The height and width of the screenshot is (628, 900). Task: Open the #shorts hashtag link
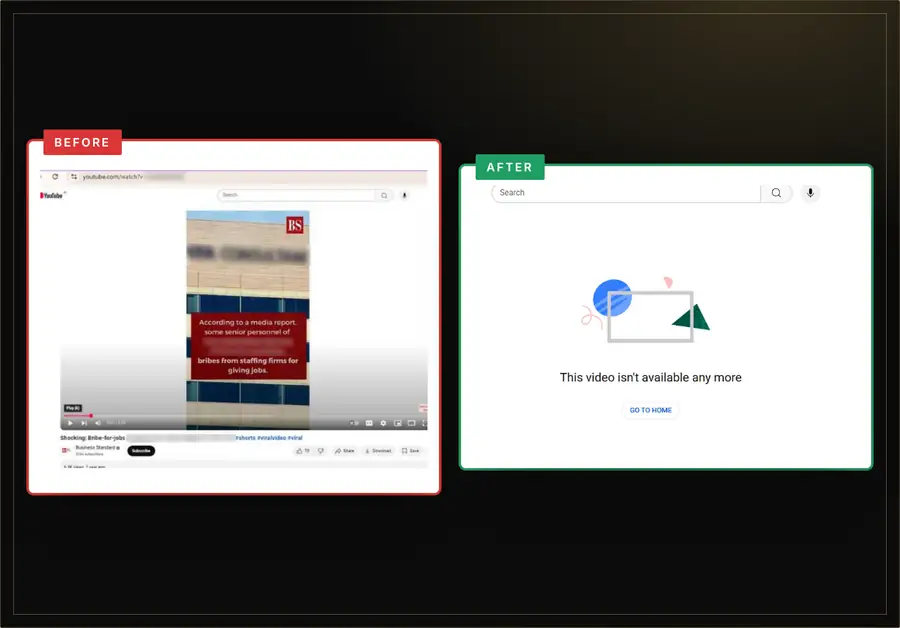pos(246,438)
